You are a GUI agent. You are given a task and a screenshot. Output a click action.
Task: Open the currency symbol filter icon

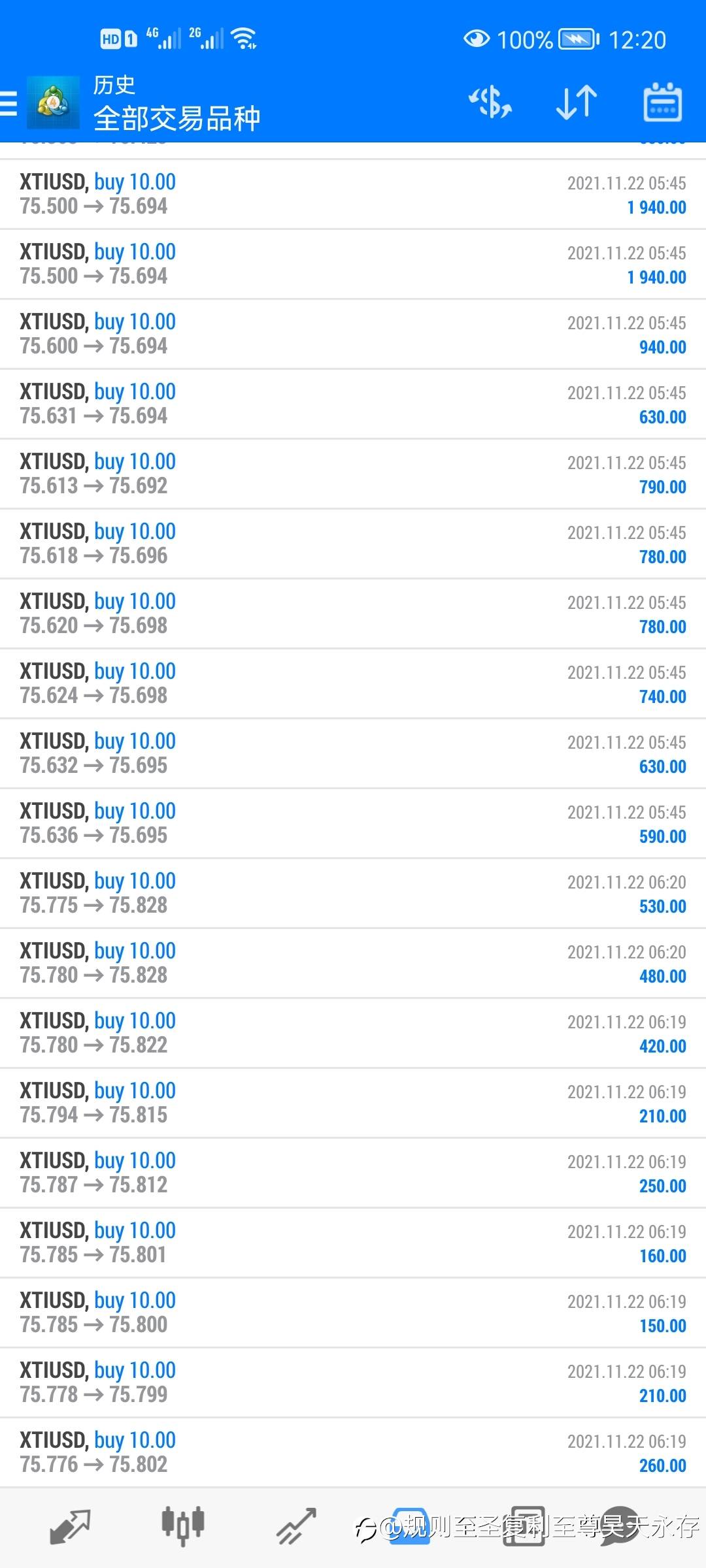pyautogui.click(x=490, y=103)
